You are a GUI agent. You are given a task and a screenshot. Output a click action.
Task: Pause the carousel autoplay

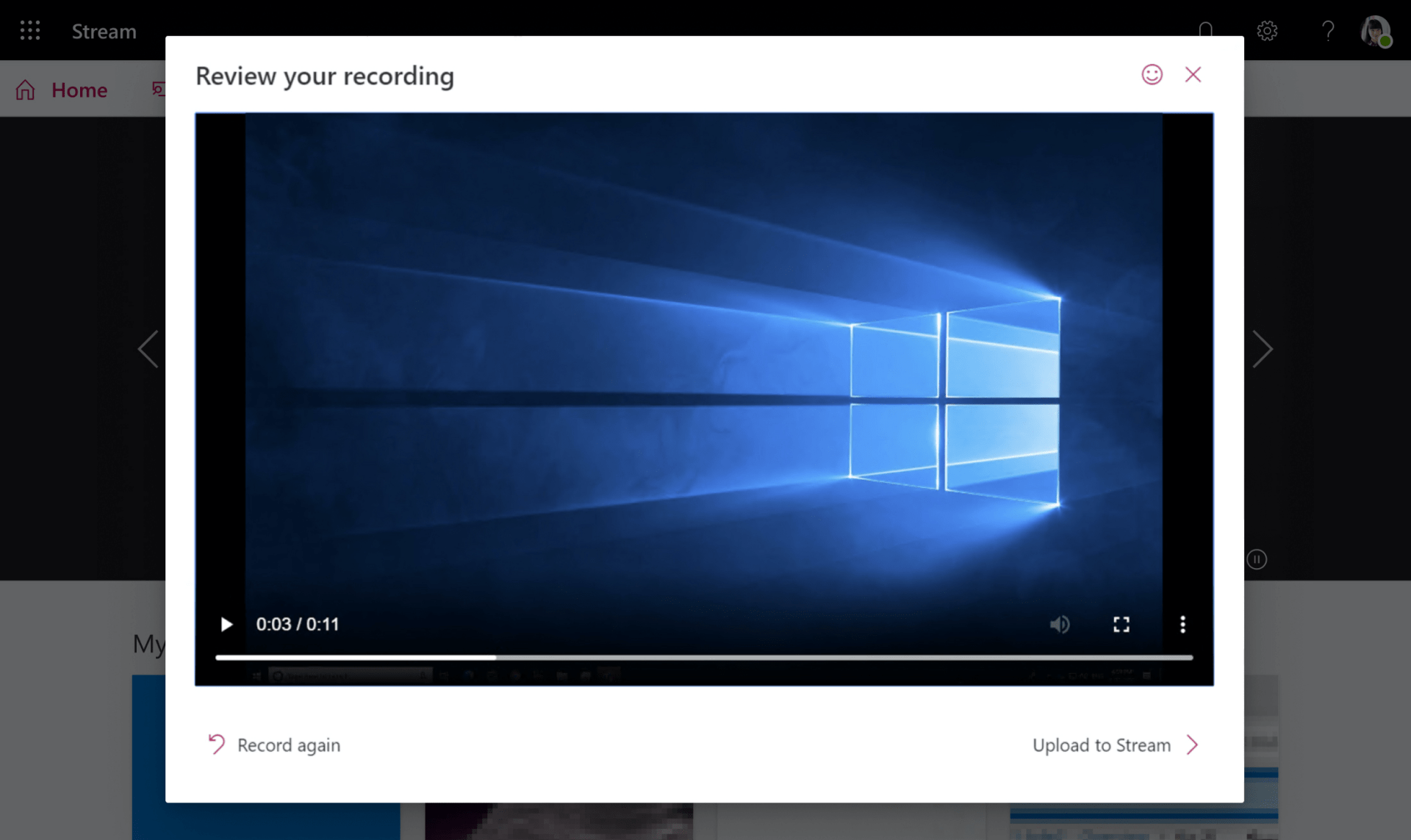(1257, 559)
